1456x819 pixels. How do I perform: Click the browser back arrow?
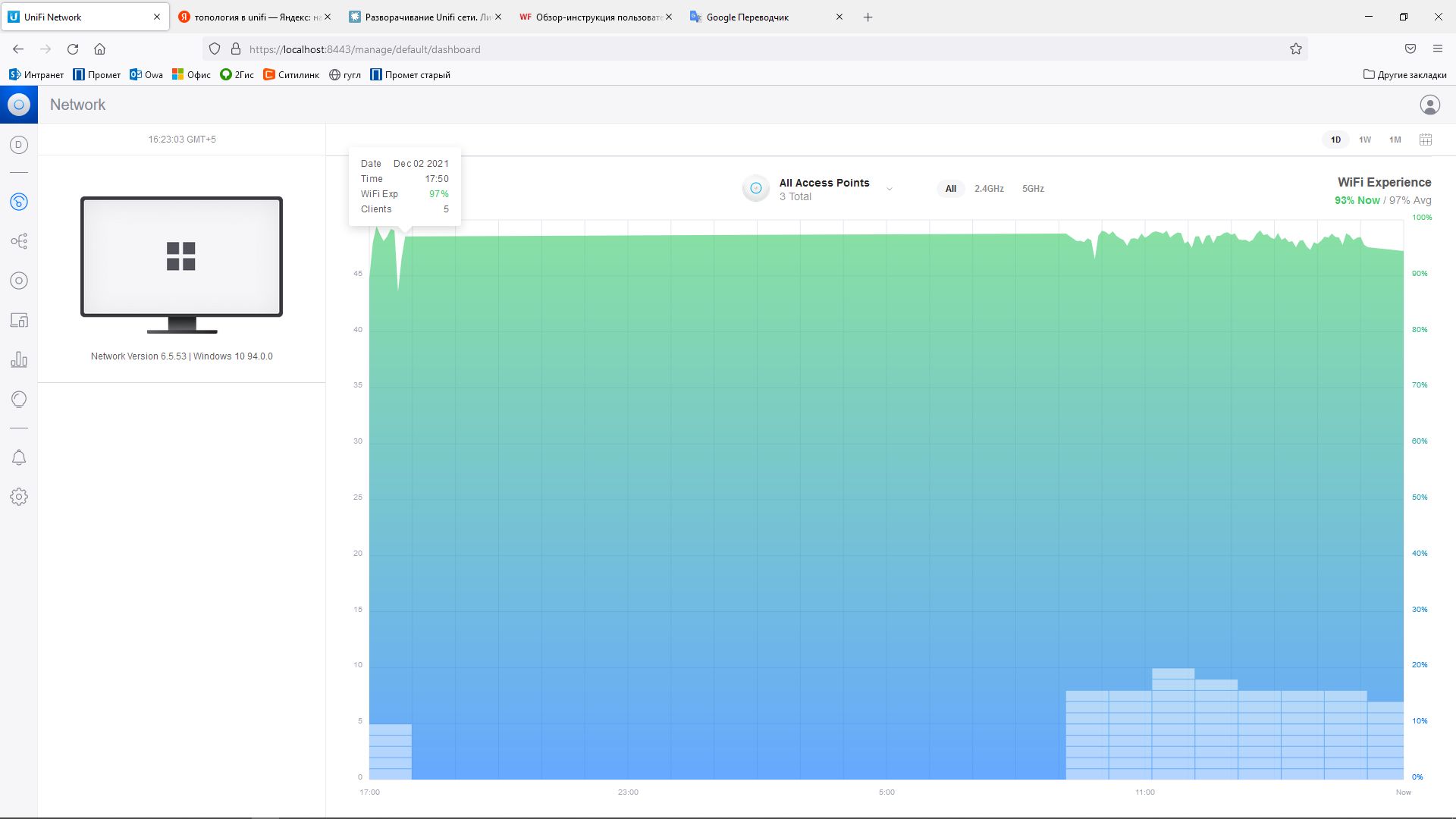coord(18,49)
